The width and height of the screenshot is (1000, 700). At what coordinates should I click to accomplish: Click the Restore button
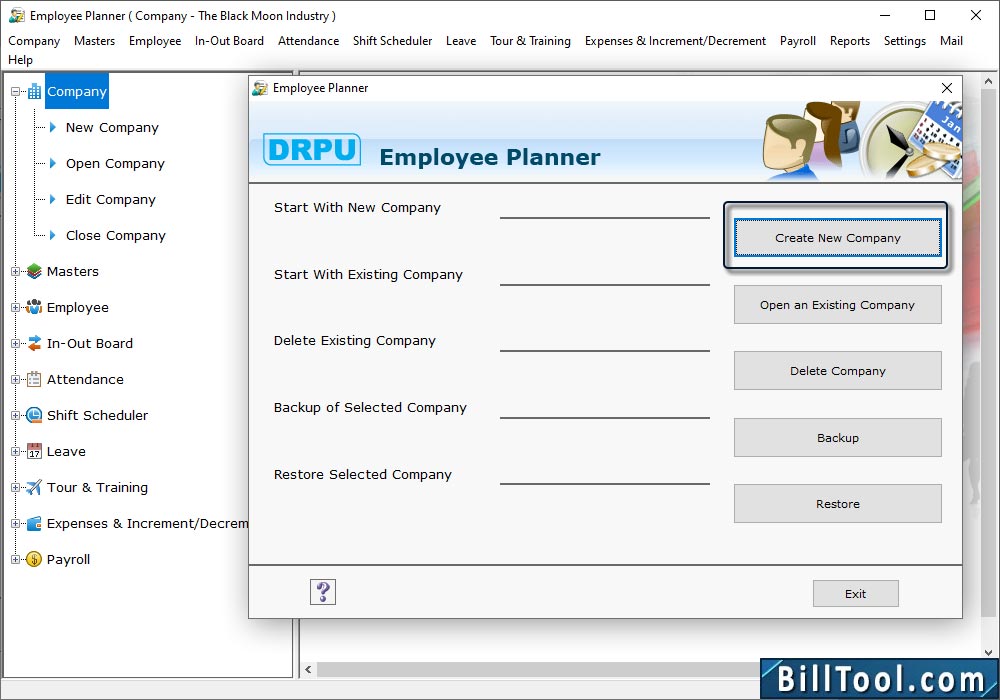pos(837,504)
